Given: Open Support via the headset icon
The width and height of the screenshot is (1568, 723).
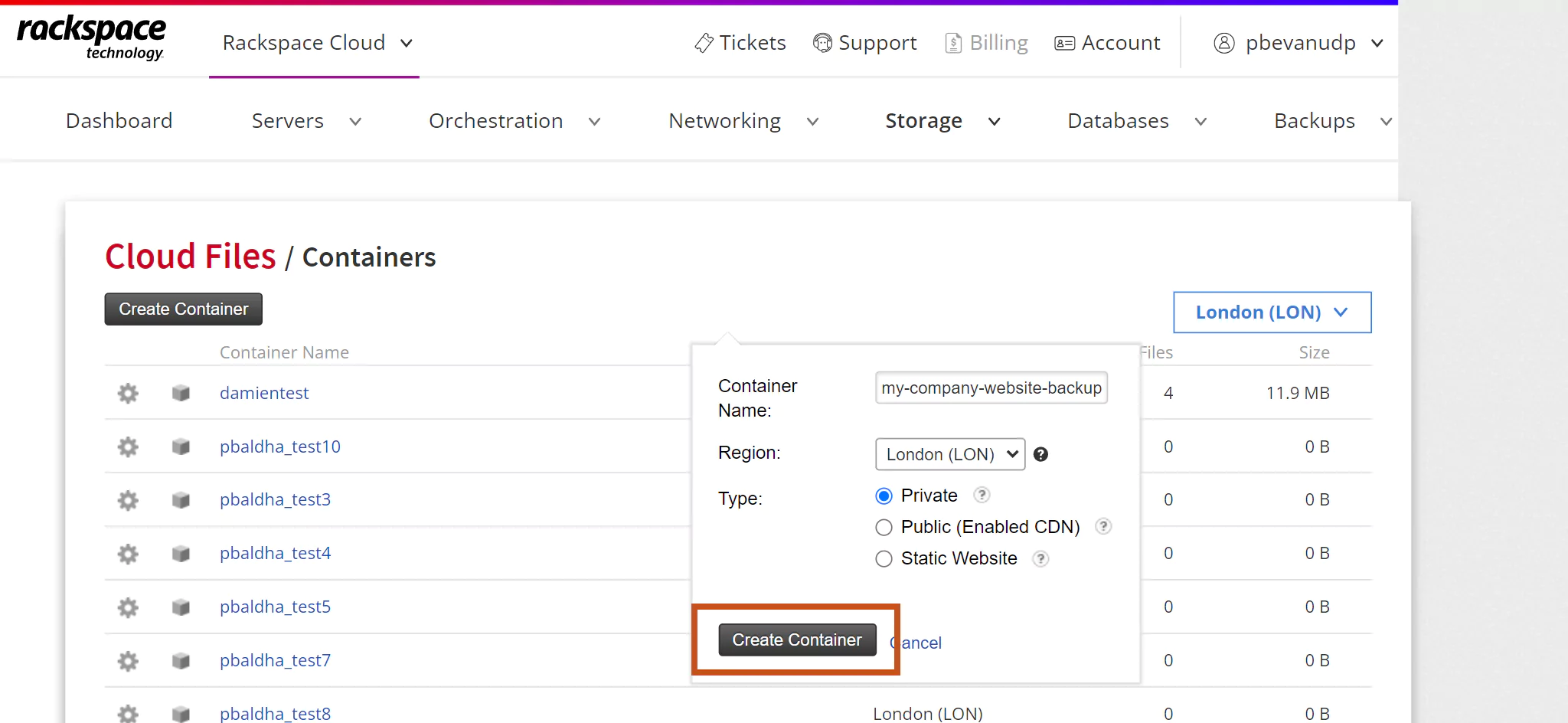Looking at the screenshot, I should click(822, 43).
